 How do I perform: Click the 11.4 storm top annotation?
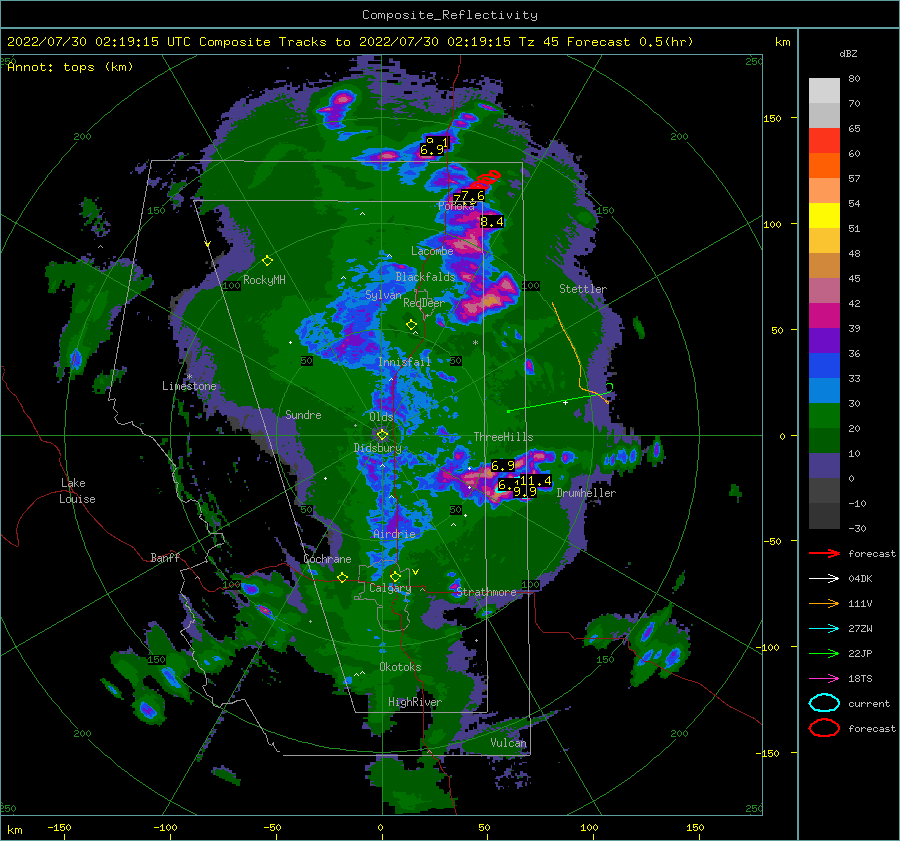pos(535,480)
